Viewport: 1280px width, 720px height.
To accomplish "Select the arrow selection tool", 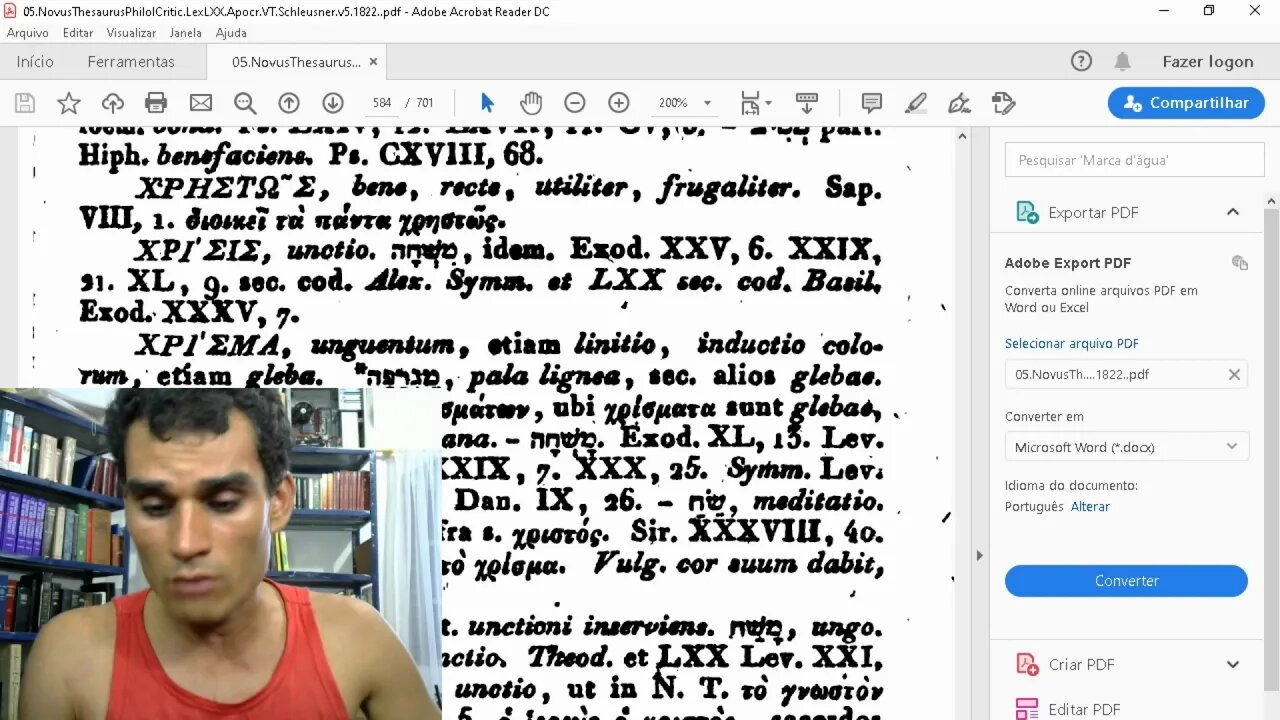I will pyautogui.click(x=487, y=103).
